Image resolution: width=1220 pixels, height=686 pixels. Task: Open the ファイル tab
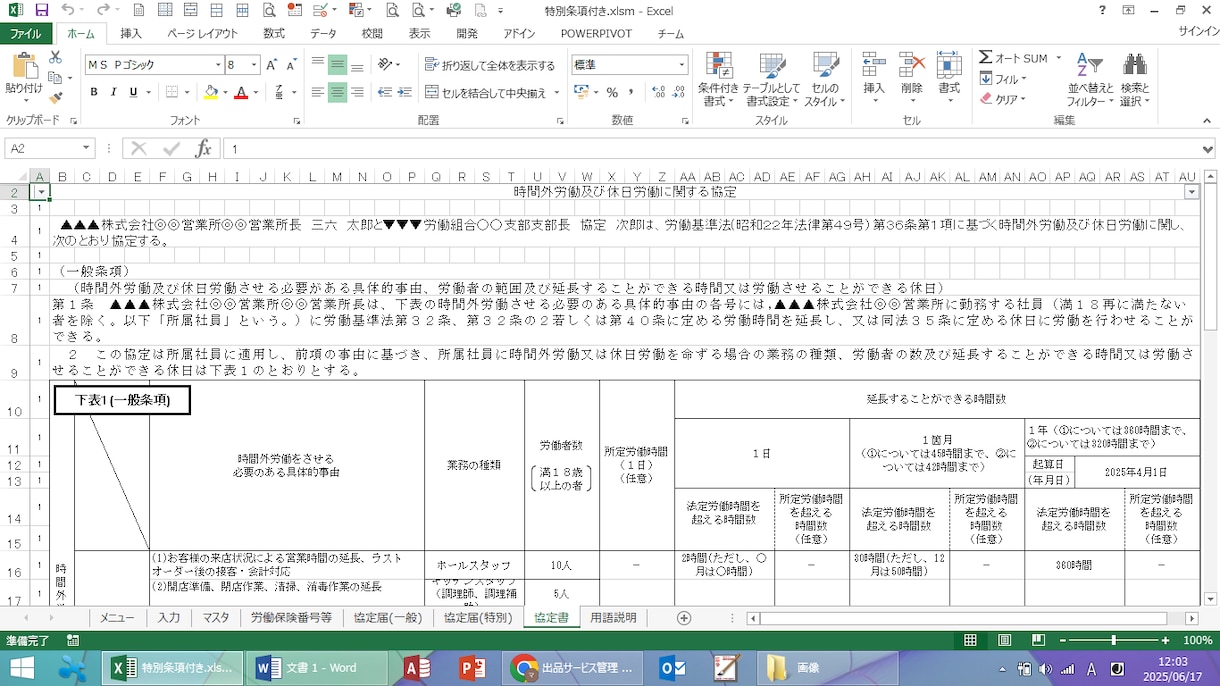pos(25,33)
